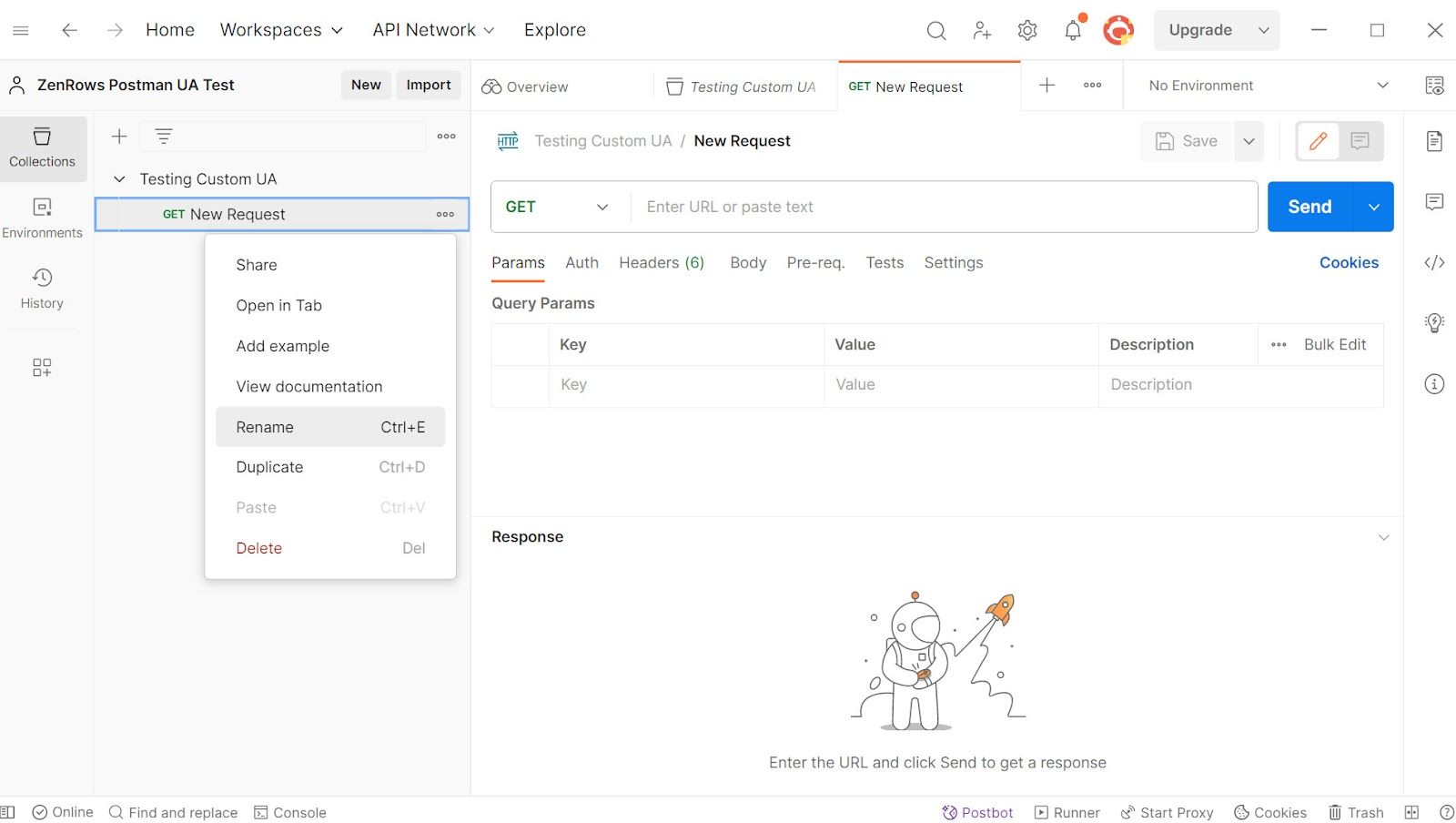Open the settings gear icon

(x=1027, y=30)
